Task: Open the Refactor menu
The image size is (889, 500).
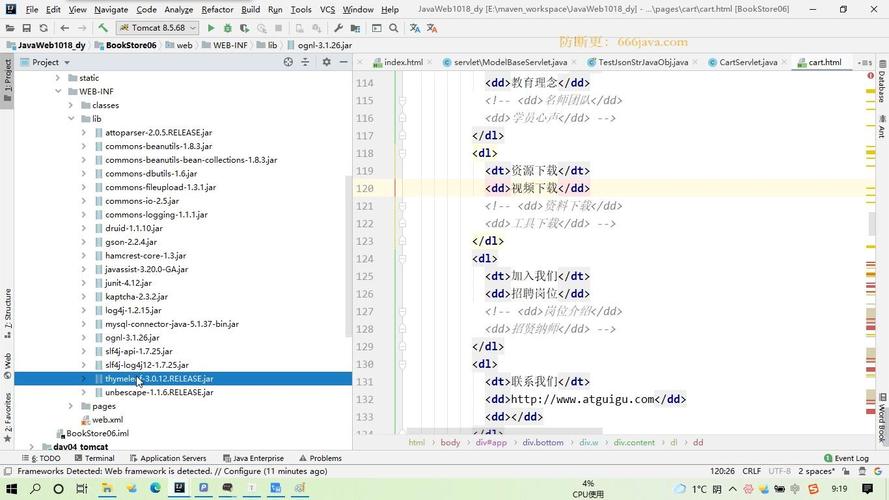Action: click(x=217, y=9)
